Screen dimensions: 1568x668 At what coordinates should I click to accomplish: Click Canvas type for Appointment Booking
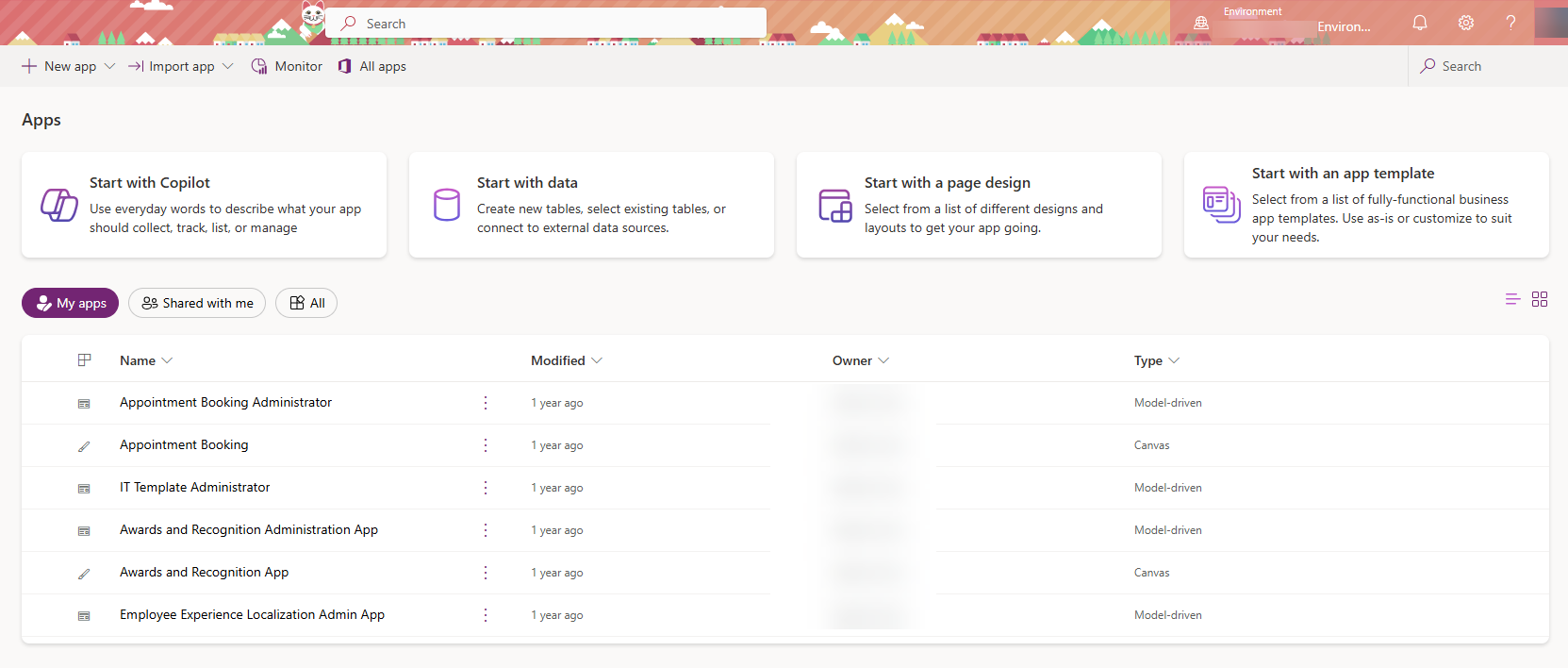click(x=1151, y=445)
